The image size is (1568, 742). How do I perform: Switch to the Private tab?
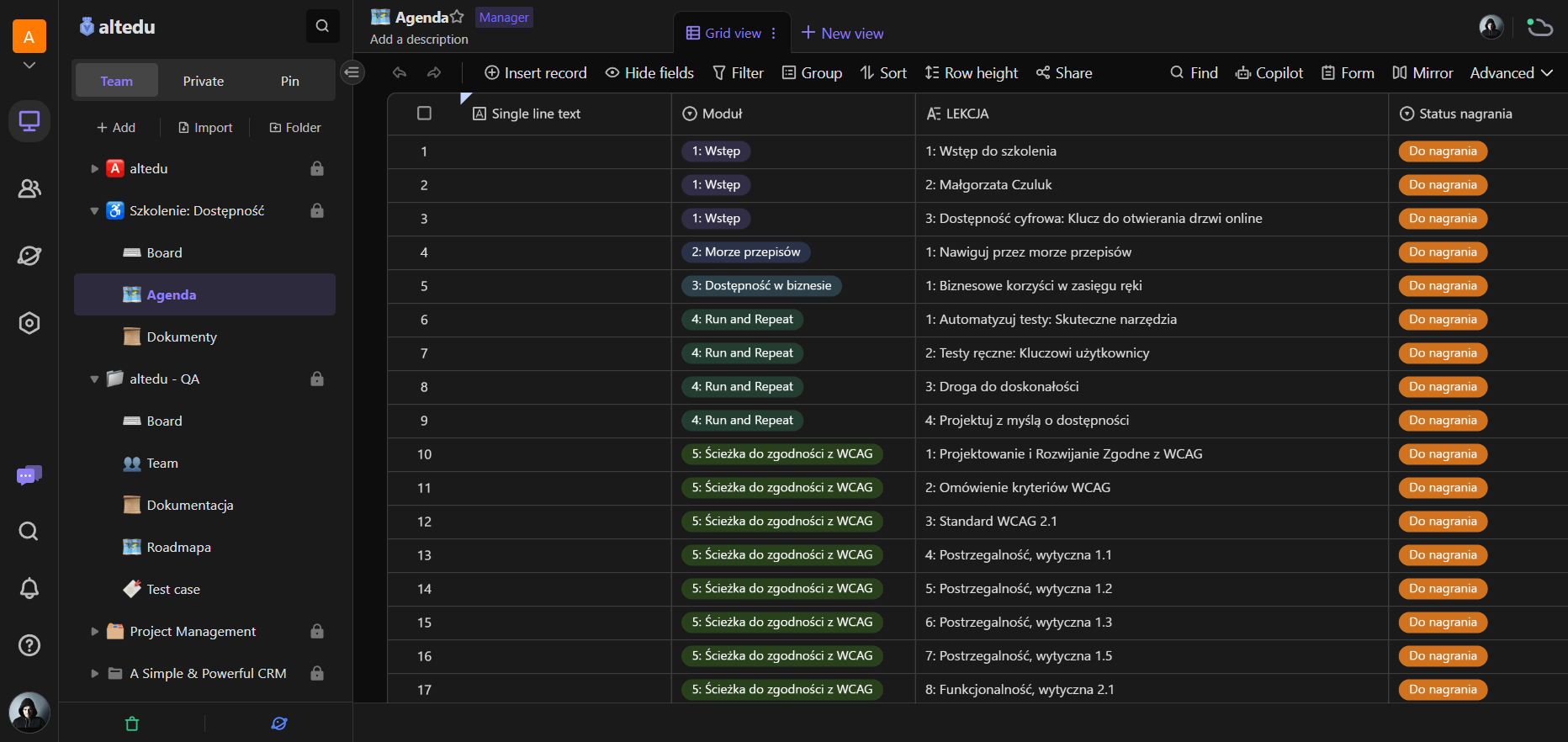204,81
